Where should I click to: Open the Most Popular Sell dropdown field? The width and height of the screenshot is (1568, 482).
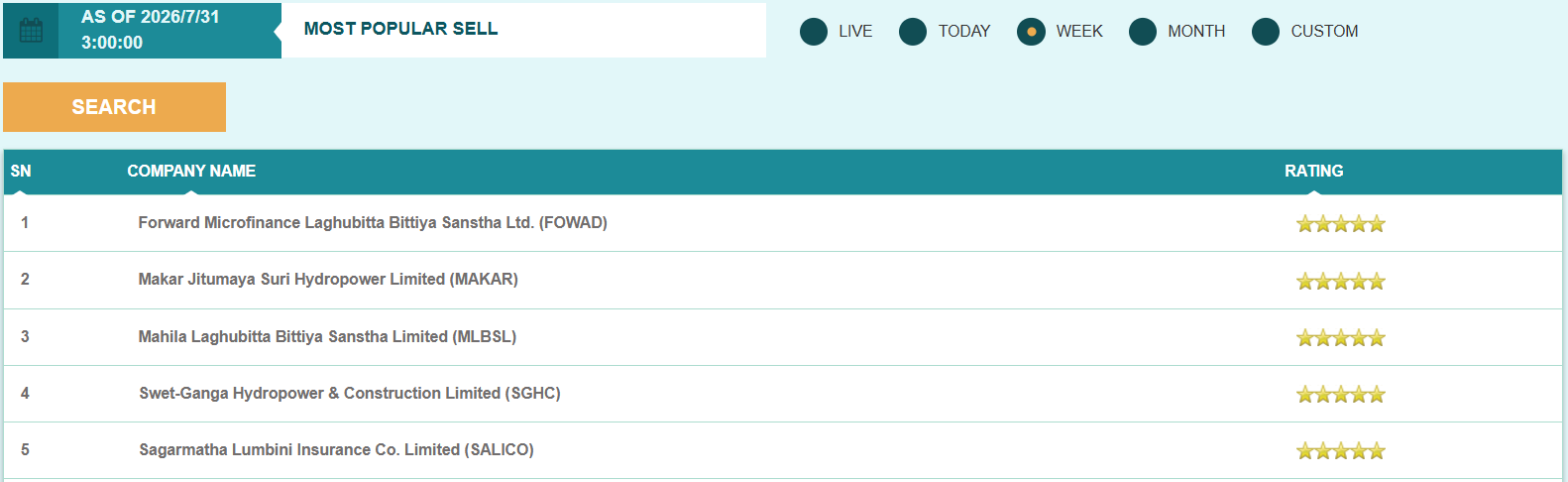(523, 30)
